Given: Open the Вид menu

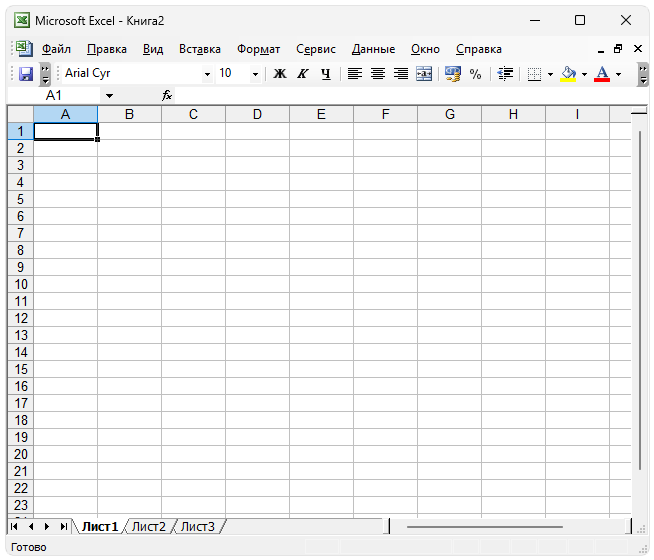Looking at the screenshot, I should click(153, 49).
